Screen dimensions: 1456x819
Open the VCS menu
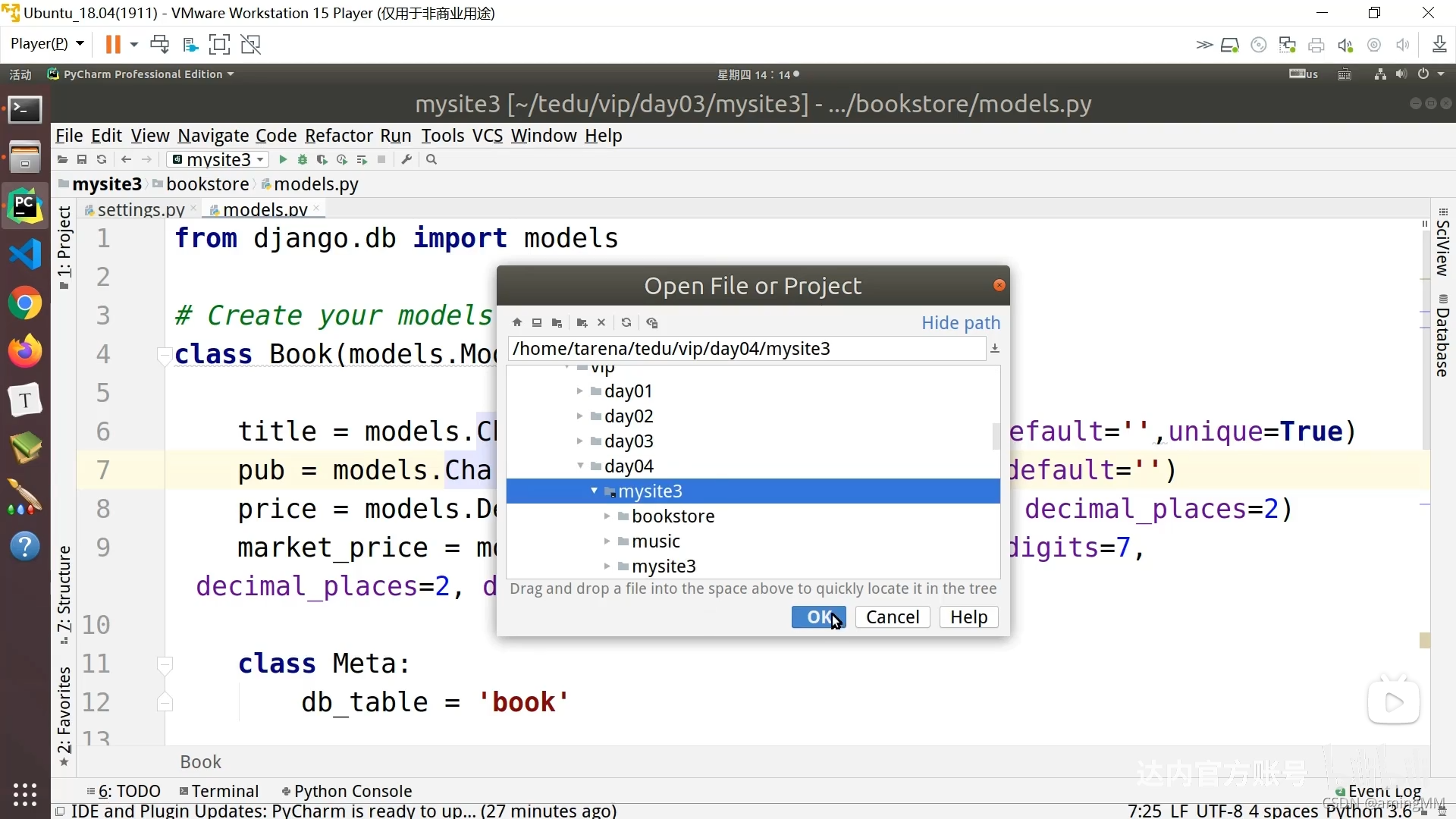[x=488, y=136]
